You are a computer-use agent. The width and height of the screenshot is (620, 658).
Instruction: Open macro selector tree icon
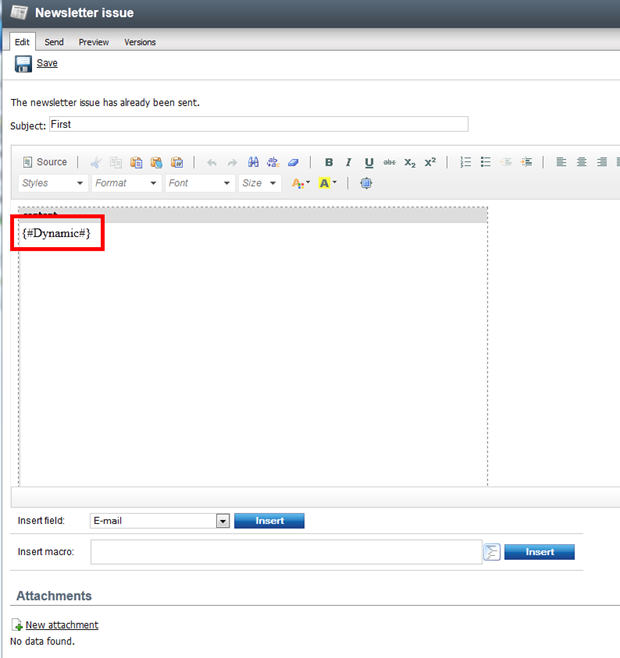(x=492, y=552)
